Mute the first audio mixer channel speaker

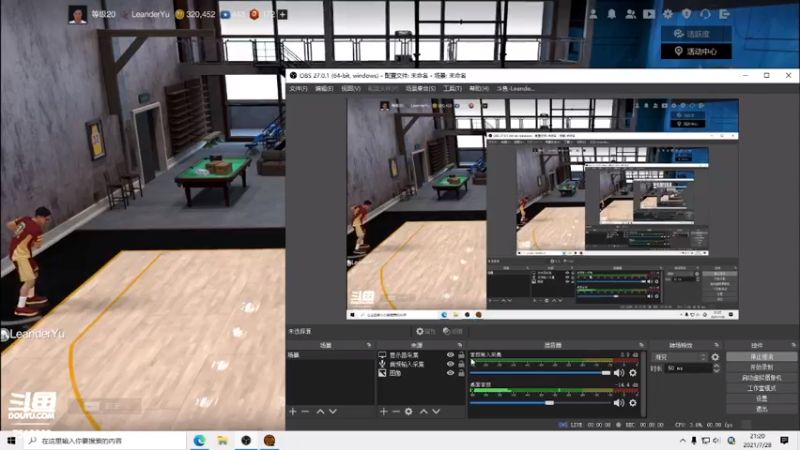pos(619,373)
